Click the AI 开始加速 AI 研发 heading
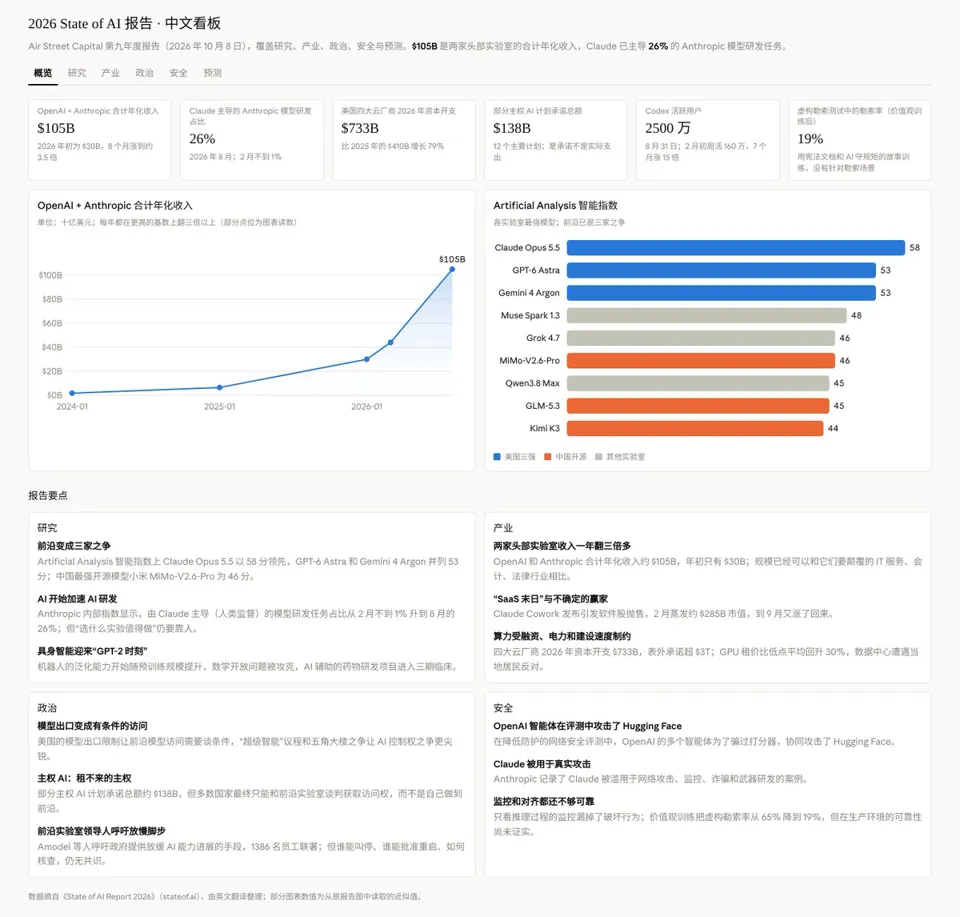Image resolution: width=960 pixels, height=917 pixels. pos(77,599)
